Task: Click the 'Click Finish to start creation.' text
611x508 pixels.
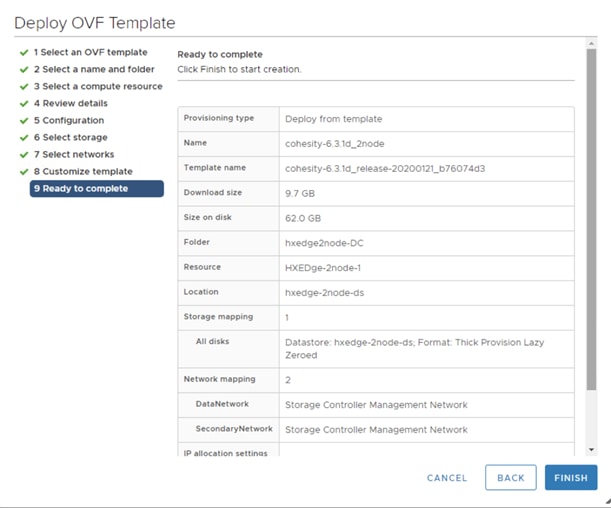Action: 239,69
